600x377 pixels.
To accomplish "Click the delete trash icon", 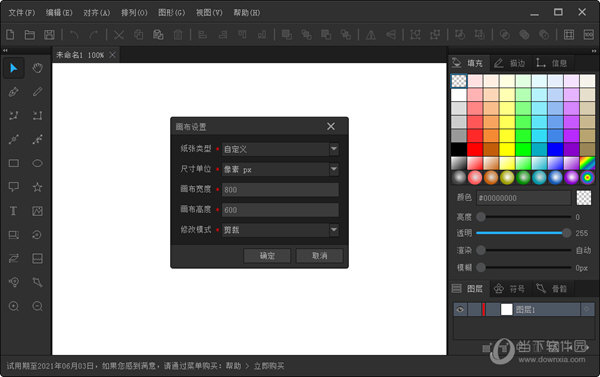I will (178, 35).
